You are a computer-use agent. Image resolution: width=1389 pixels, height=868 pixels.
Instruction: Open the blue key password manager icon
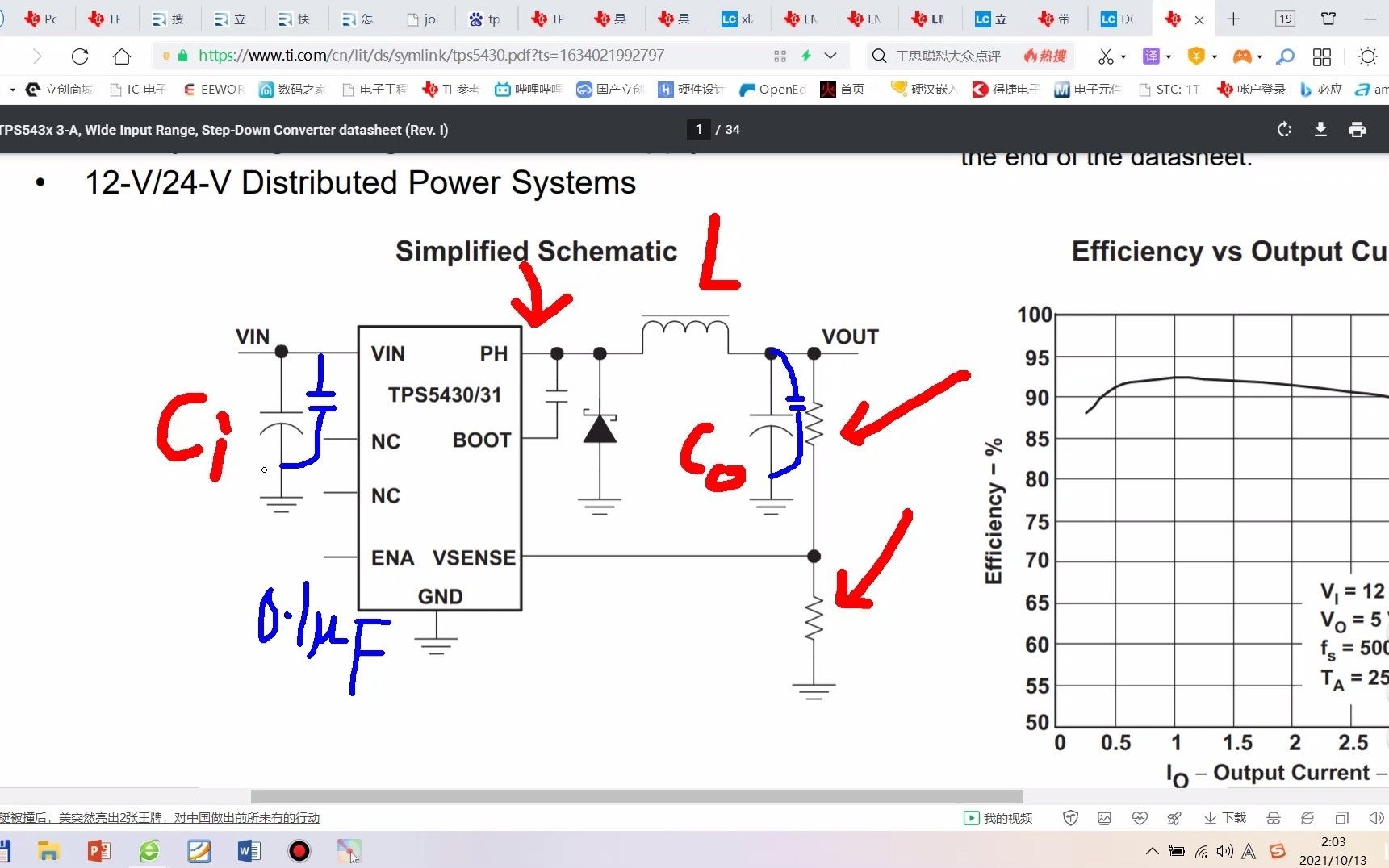click(x=1285, y=56)
